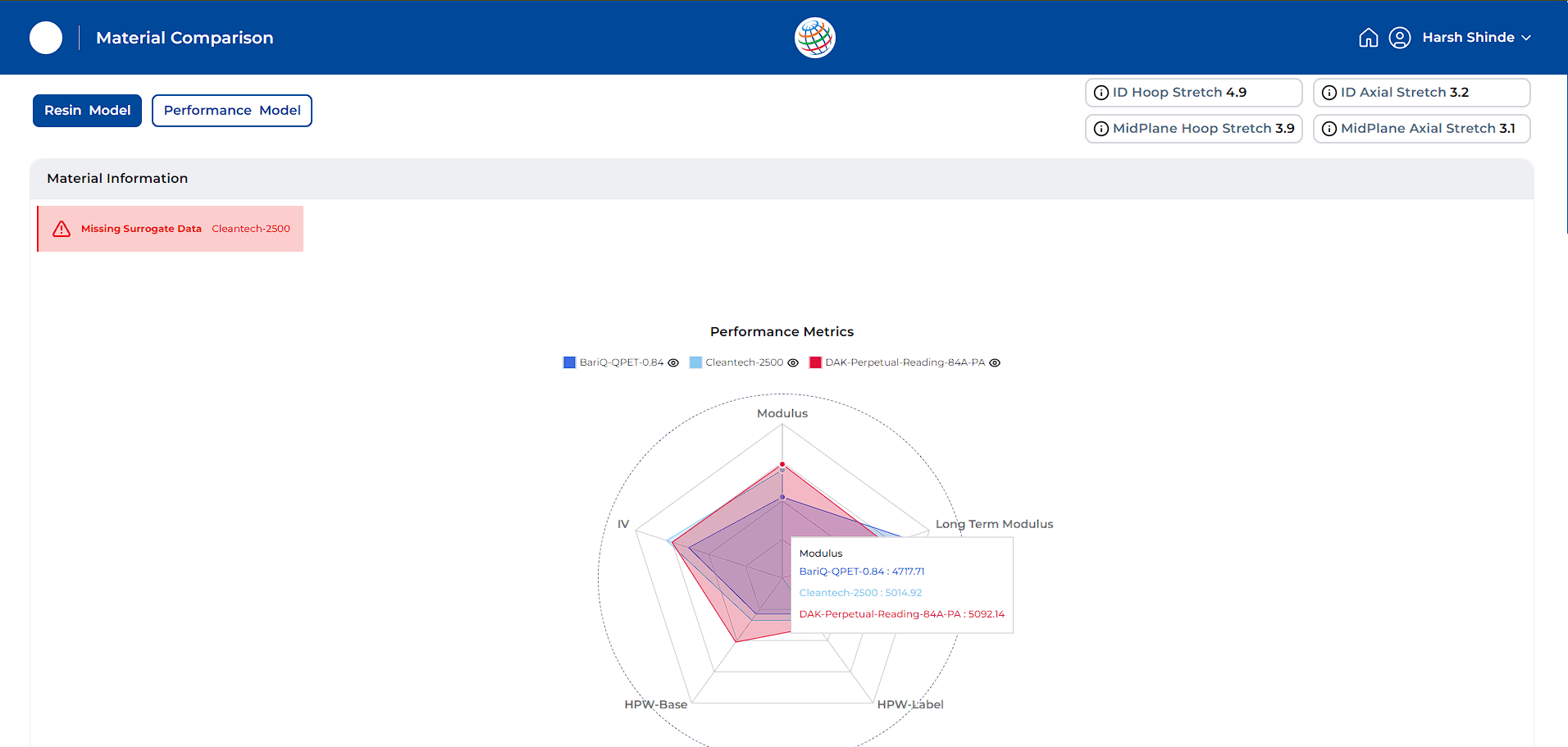Viewport: 1568px width, 747px height.
Task: Click the Long Term Modulus axis label
Action: click(994, 524)
